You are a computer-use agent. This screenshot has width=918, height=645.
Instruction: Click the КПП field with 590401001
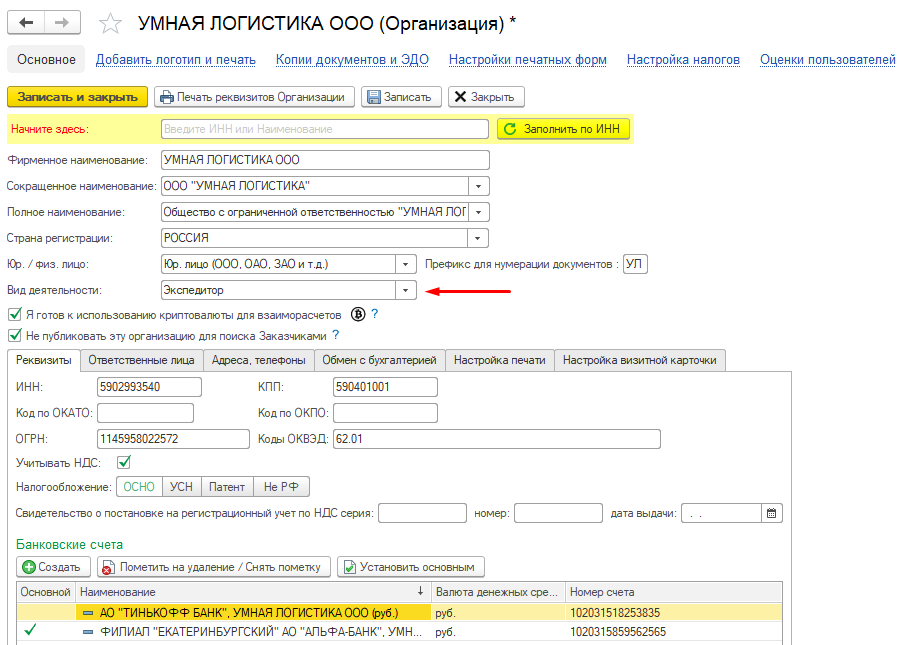pos(385,387)
